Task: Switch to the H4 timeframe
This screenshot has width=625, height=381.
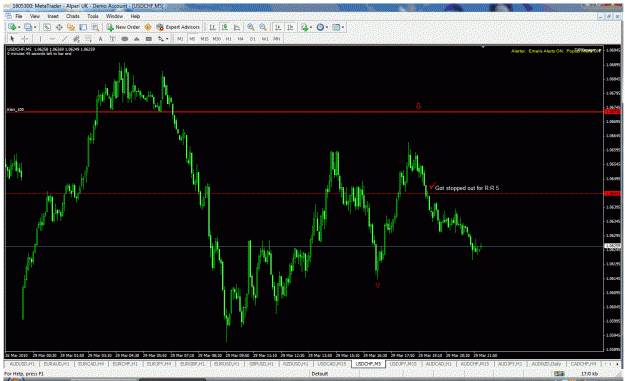Action: pyautogui.click(x=240, y=39)
